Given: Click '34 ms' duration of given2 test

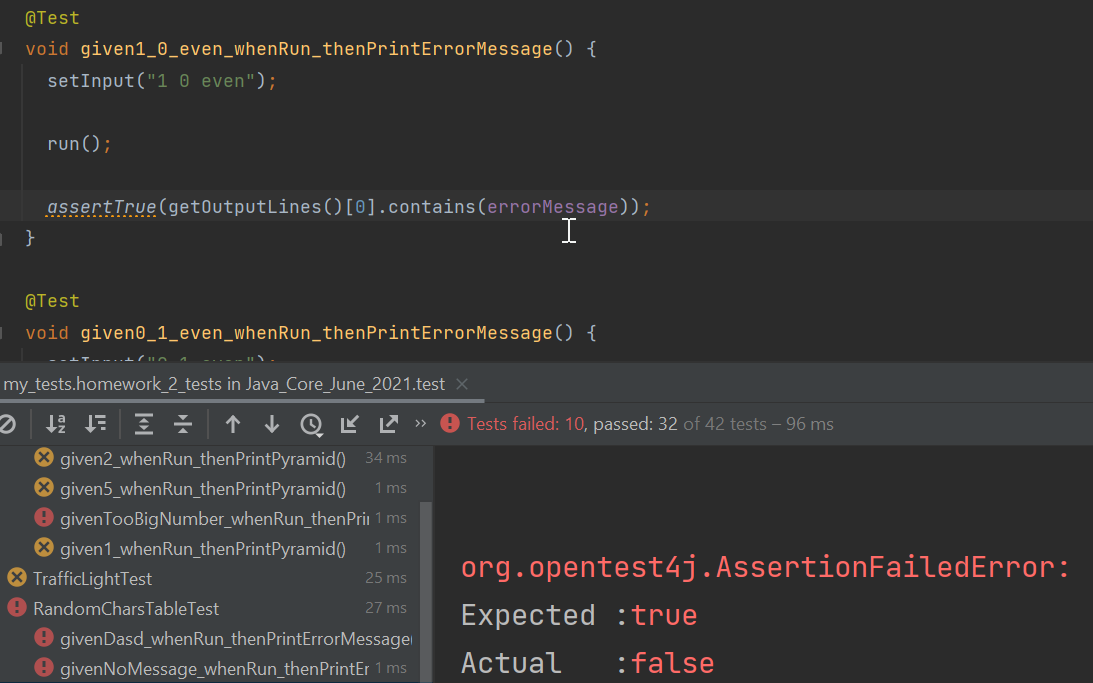Looking at the screenshot, I should tap(386, 458).
